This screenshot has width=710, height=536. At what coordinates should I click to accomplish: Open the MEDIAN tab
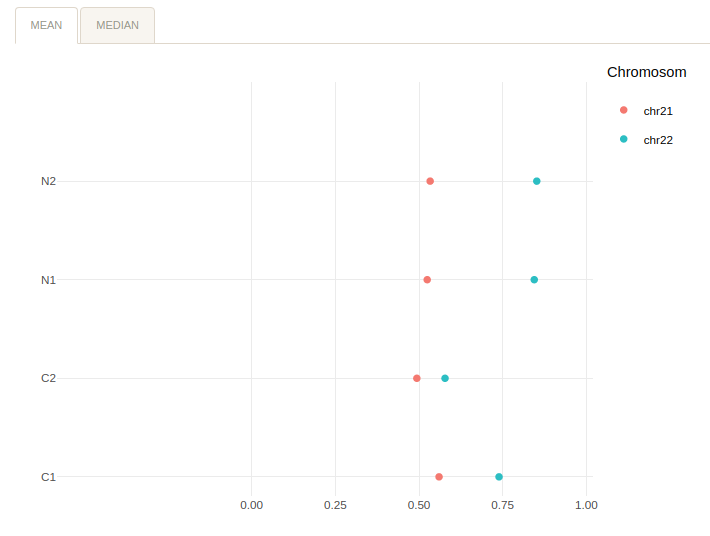117,25
